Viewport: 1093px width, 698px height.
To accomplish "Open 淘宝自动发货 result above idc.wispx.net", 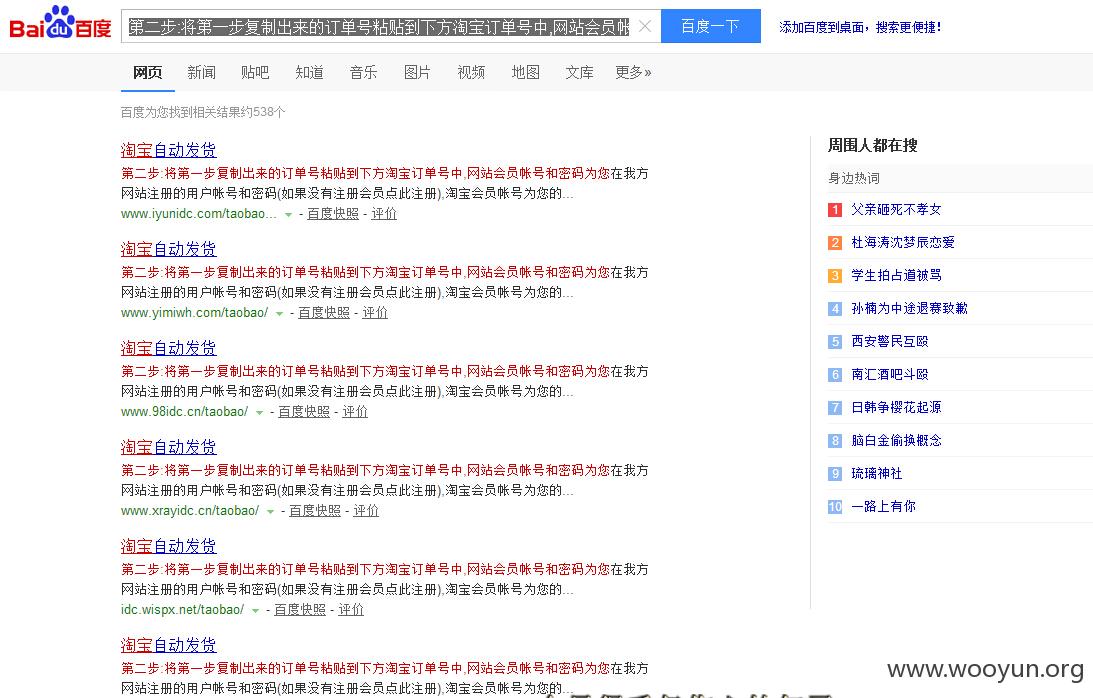I will point(169,546).
